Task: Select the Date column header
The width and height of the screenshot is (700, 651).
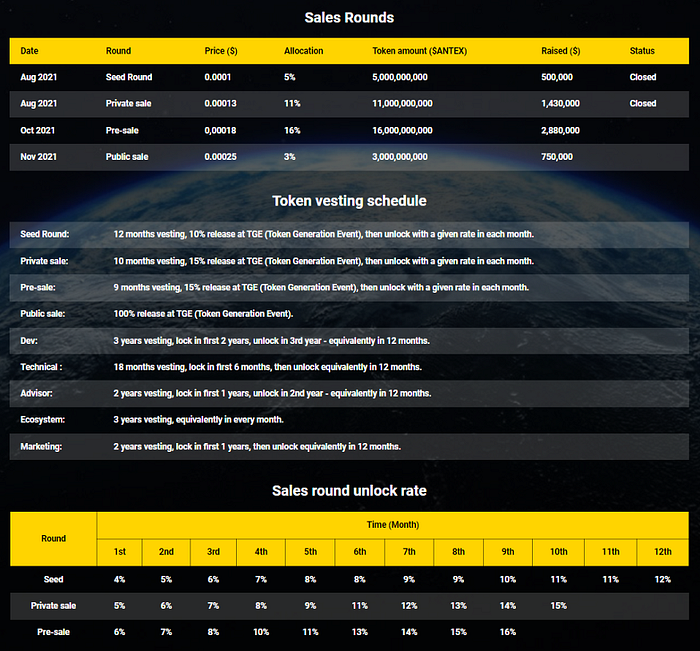Action: [x=29, y=51]
